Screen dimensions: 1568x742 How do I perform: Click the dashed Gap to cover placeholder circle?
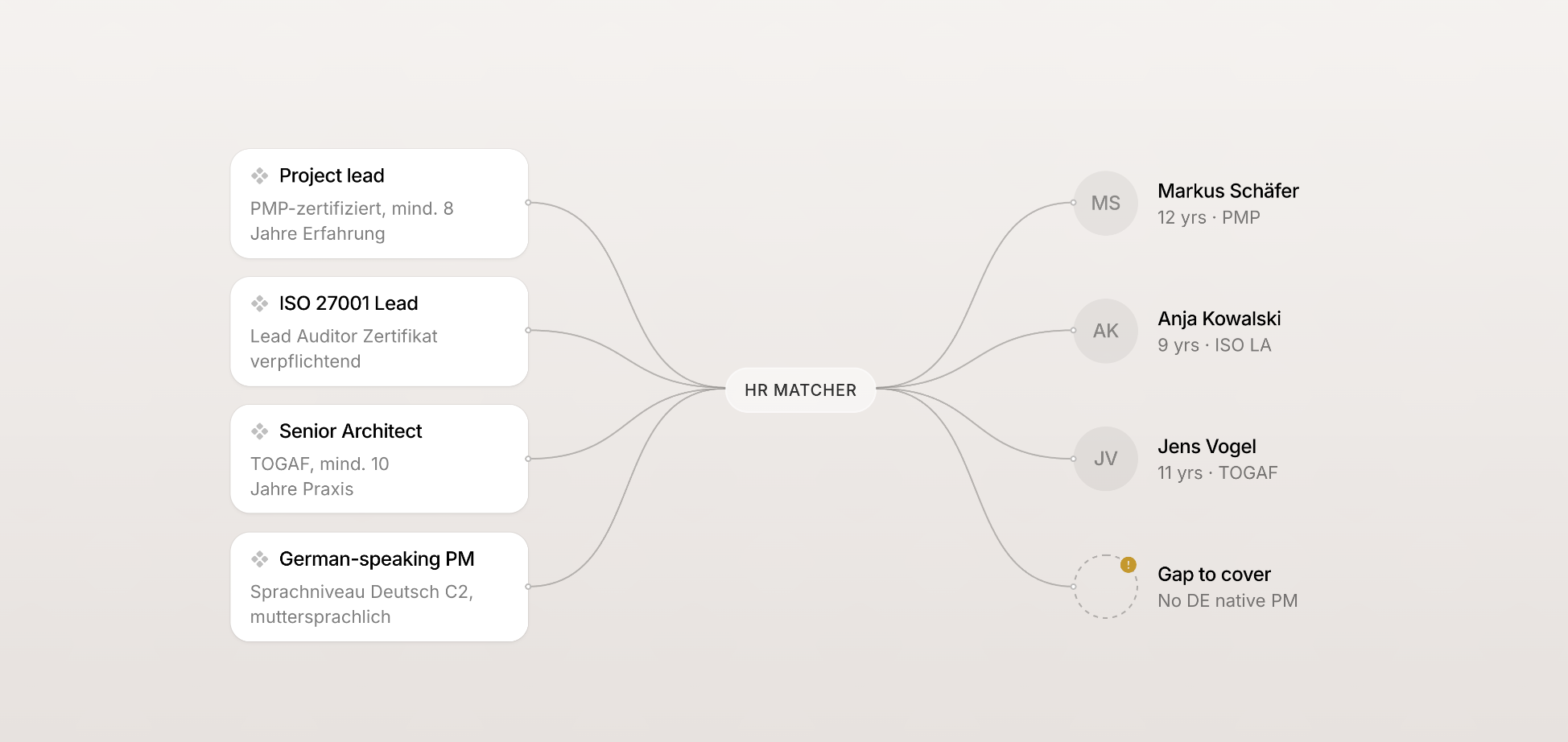pyautogui.click(x=1106, y=587)
